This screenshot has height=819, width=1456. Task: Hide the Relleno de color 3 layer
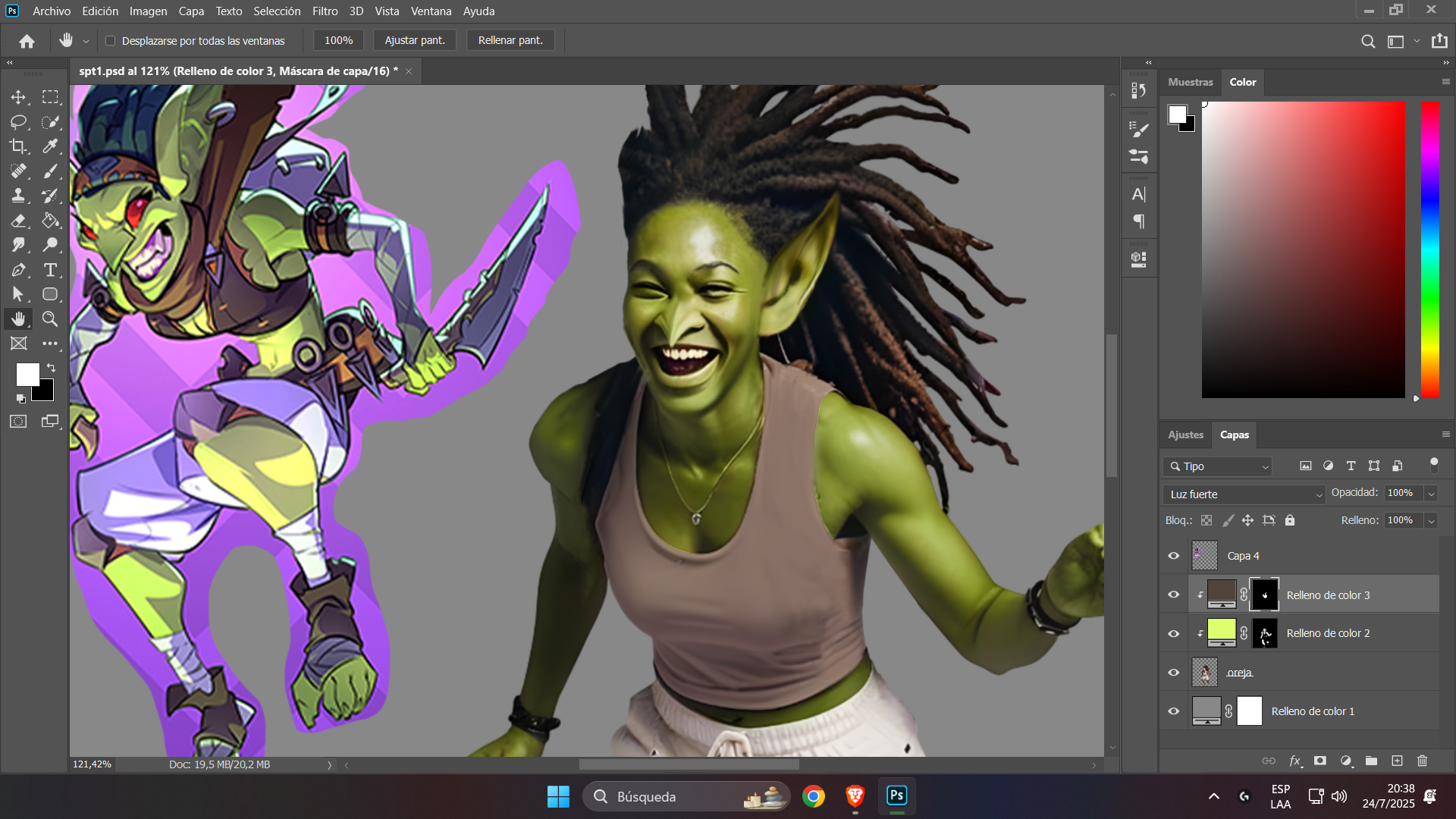[1174, 595]
